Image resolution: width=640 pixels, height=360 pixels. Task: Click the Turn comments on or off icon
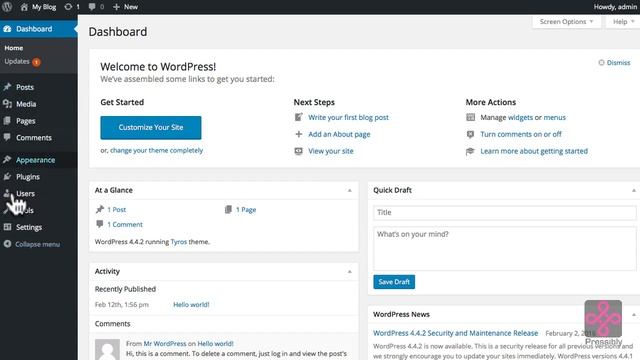click(x=471, y=134)
